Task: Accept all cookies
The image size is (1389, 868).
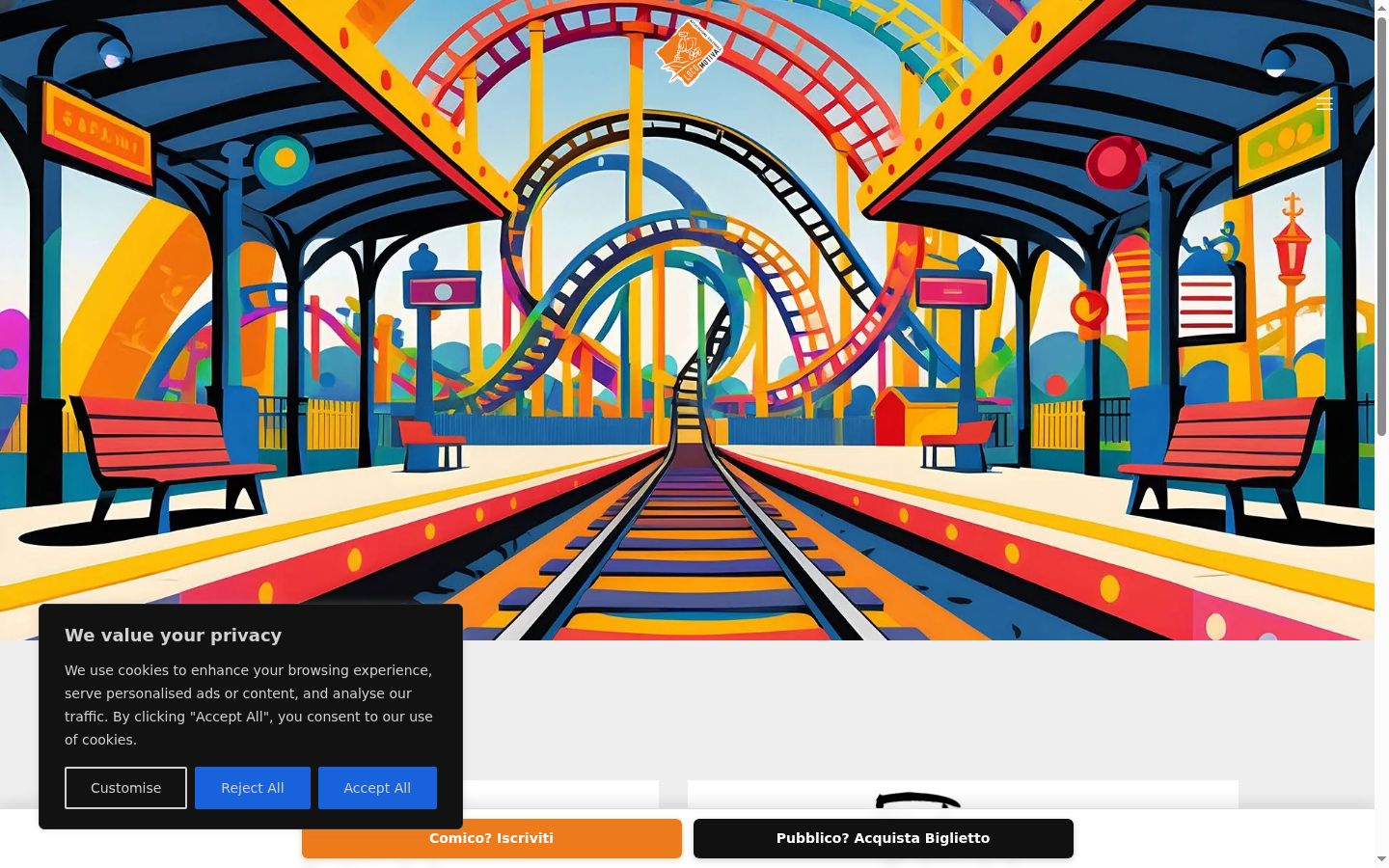Action: coord(377,788)
